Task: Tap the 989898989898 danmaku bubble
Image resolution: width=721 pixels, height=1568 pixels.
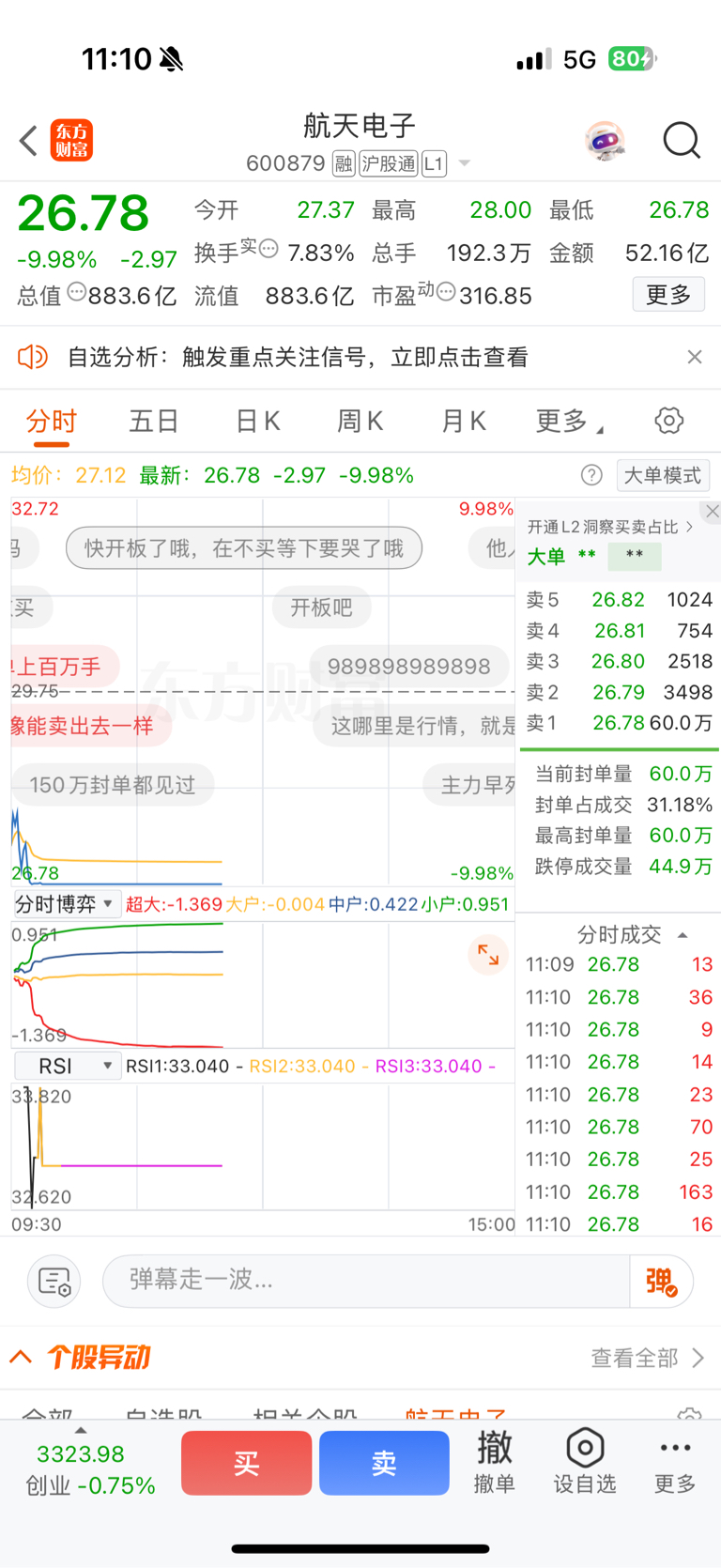Action: 409,667
